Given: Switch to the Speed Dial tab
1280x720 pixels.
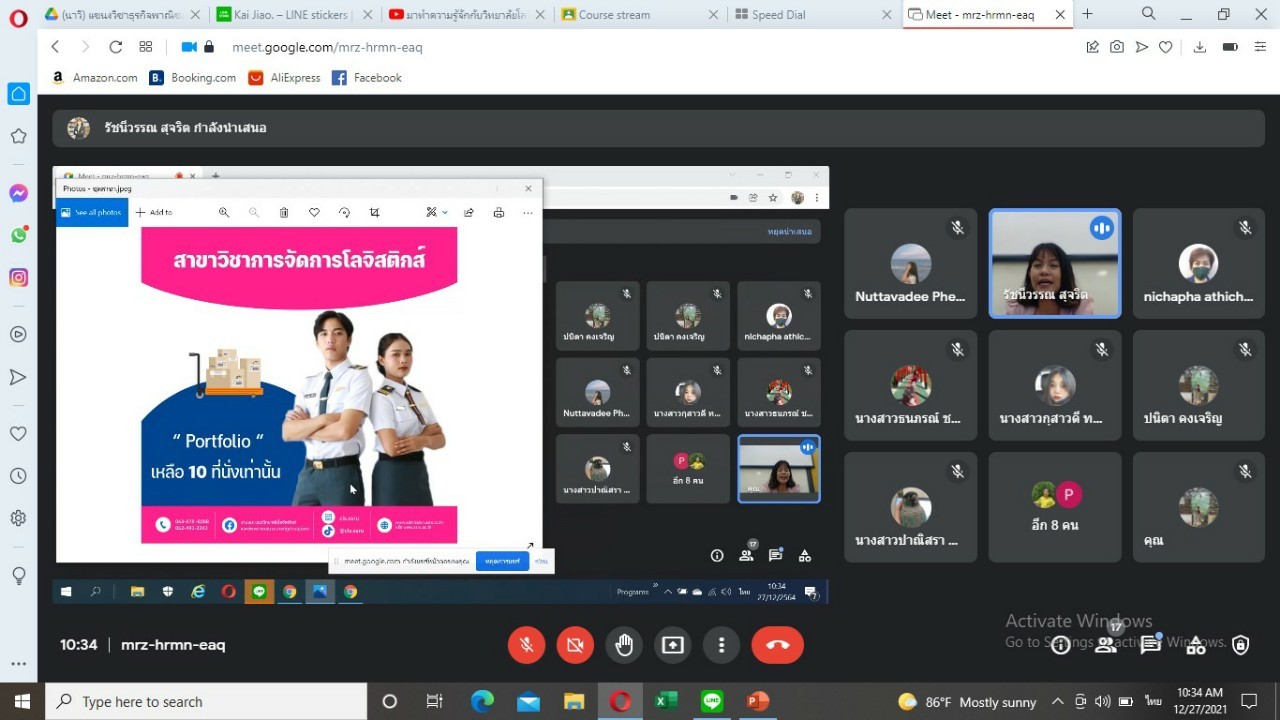Looking at the screenshot, I should (780, 15).
